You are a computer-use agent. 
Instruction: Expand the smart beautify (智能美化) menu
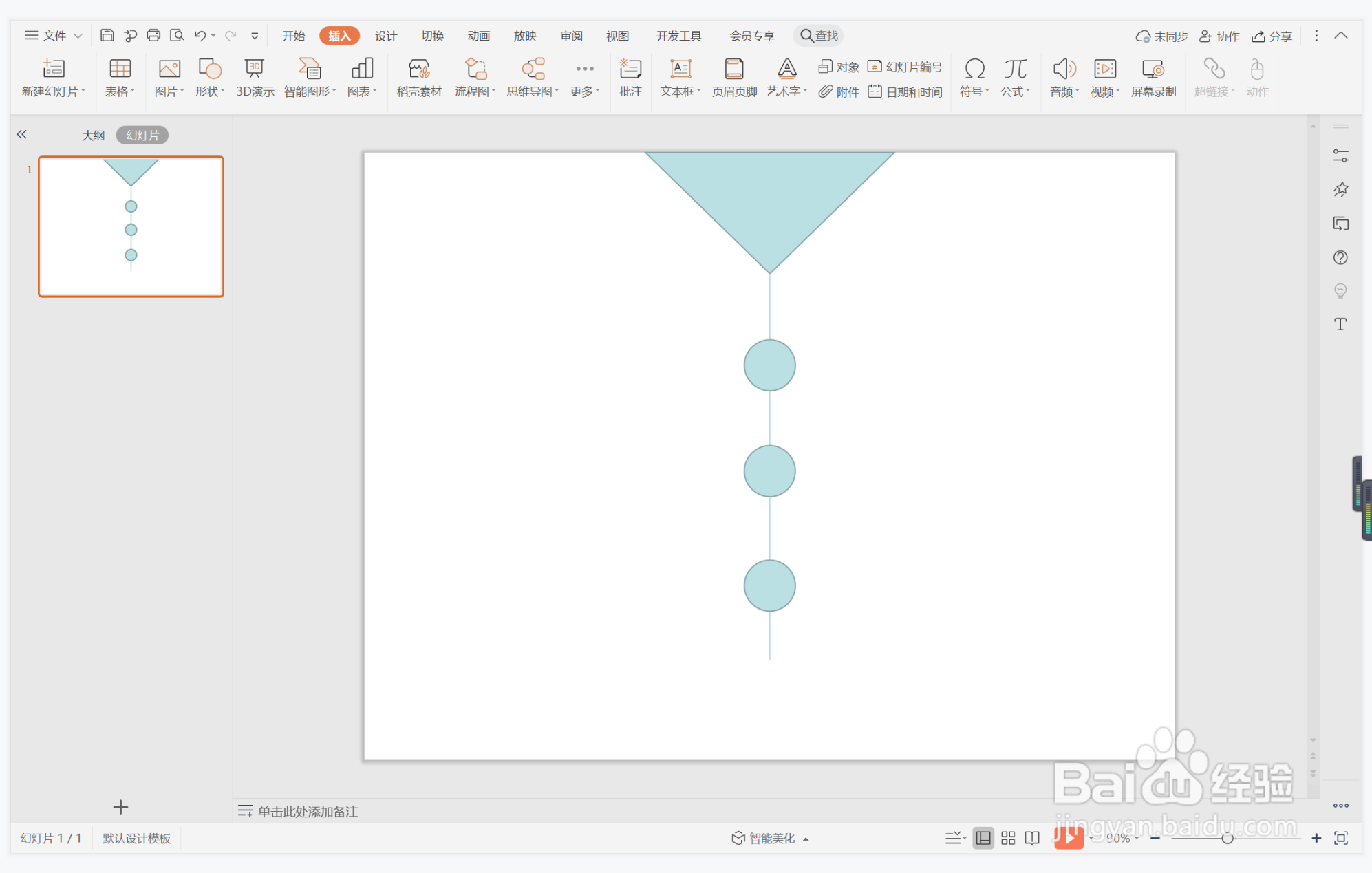tap(769, 837)
